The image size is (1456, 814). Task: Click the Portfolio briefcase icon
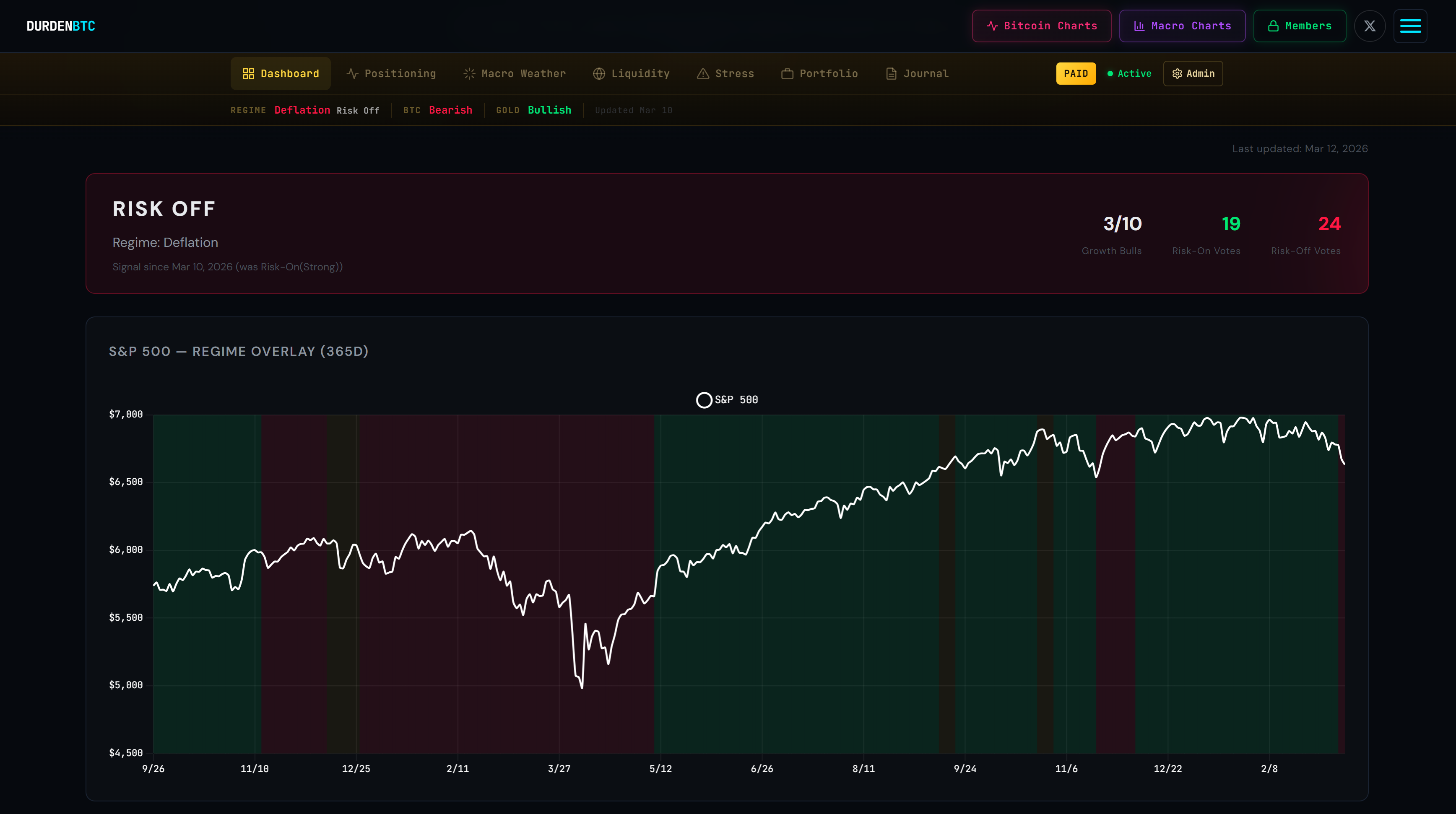pos(787,73)
